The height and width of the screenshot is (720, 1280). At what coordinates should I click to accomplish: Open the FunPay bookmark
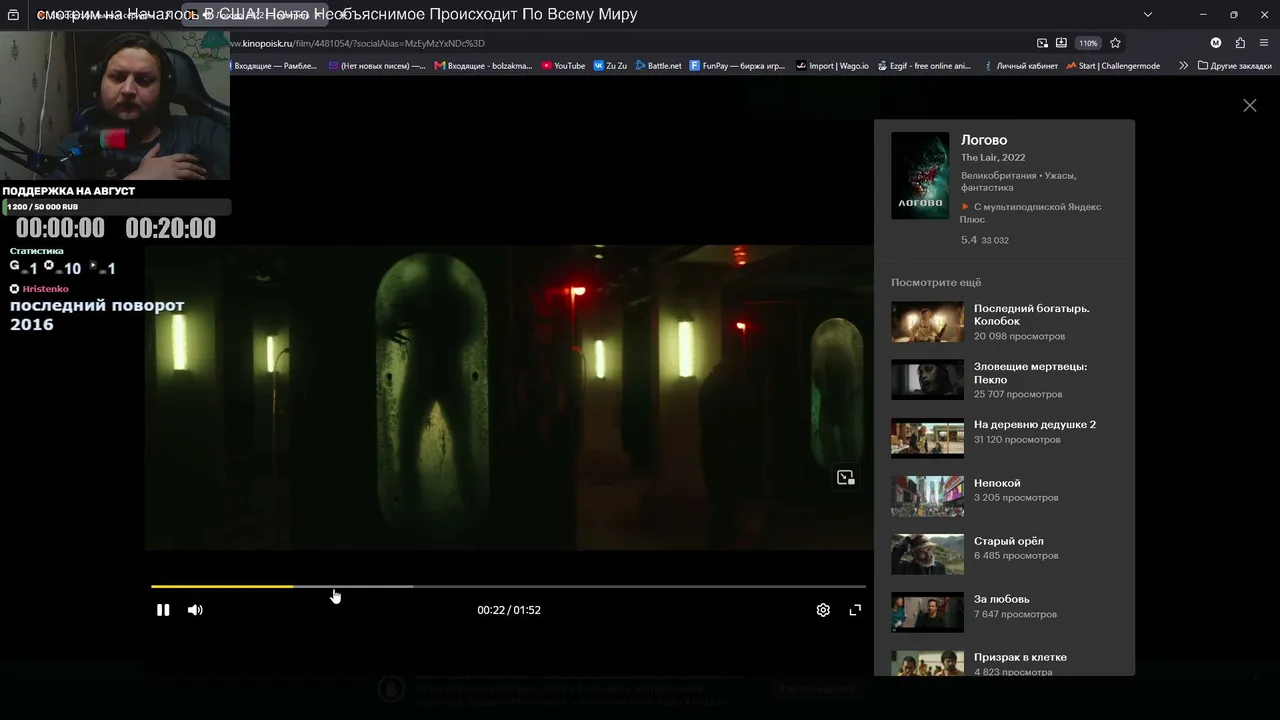pos(738,66)
